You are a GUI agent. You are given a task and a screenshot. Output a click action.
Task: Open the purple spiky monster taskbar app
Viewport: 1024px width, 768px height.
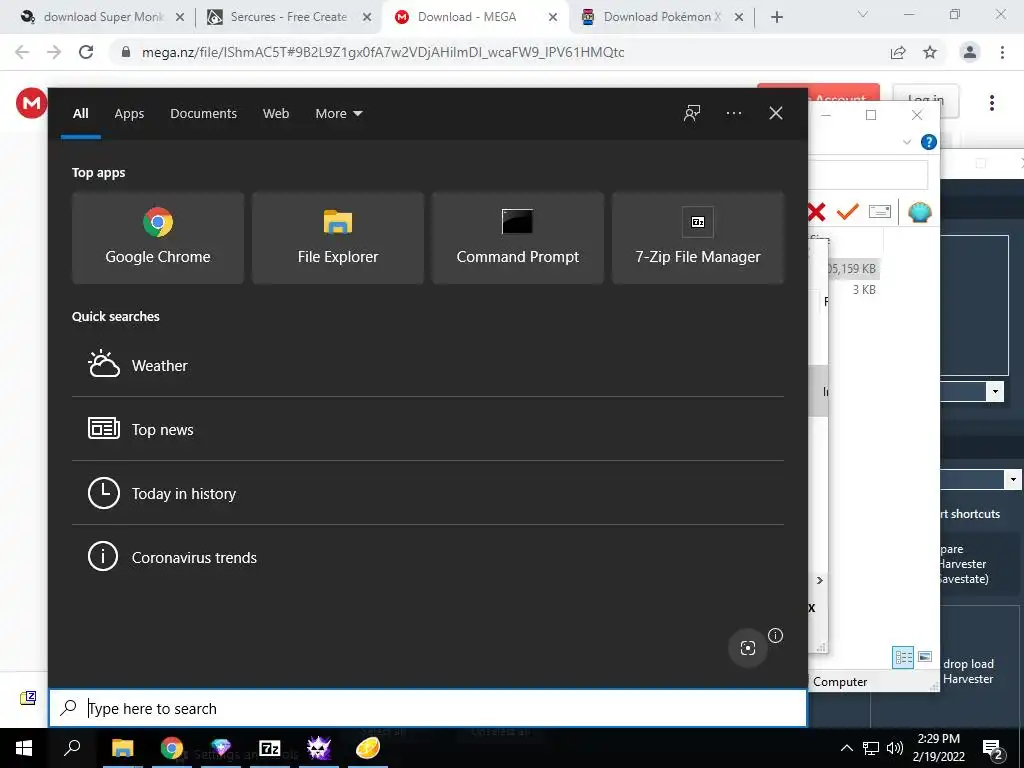click(x=319, y=748)
